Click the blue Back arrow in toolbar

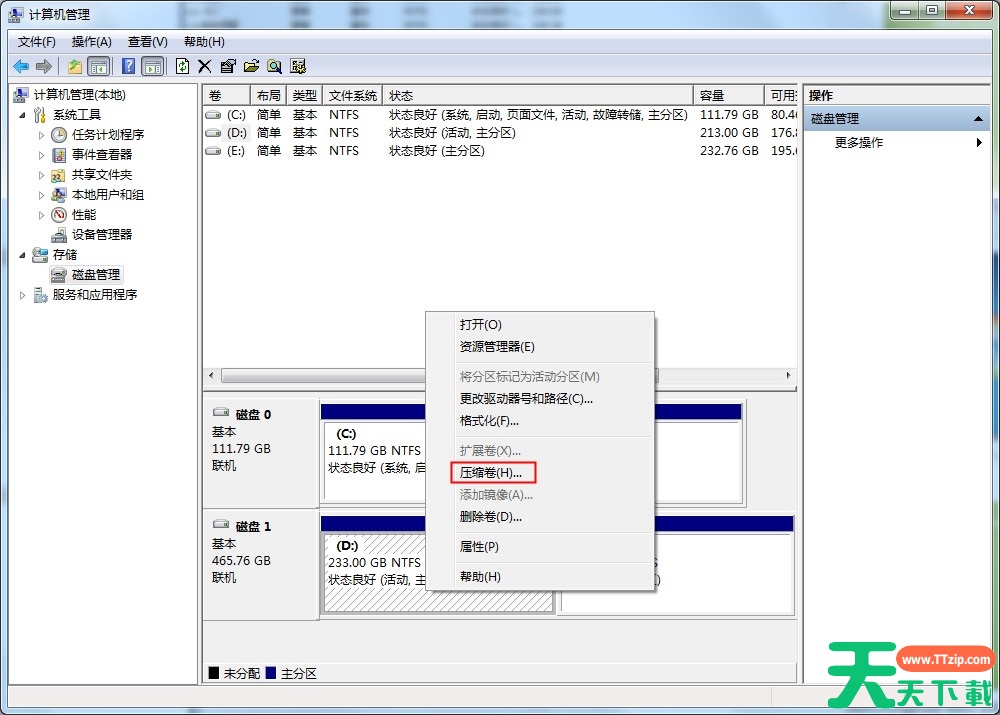coord(21,66)
